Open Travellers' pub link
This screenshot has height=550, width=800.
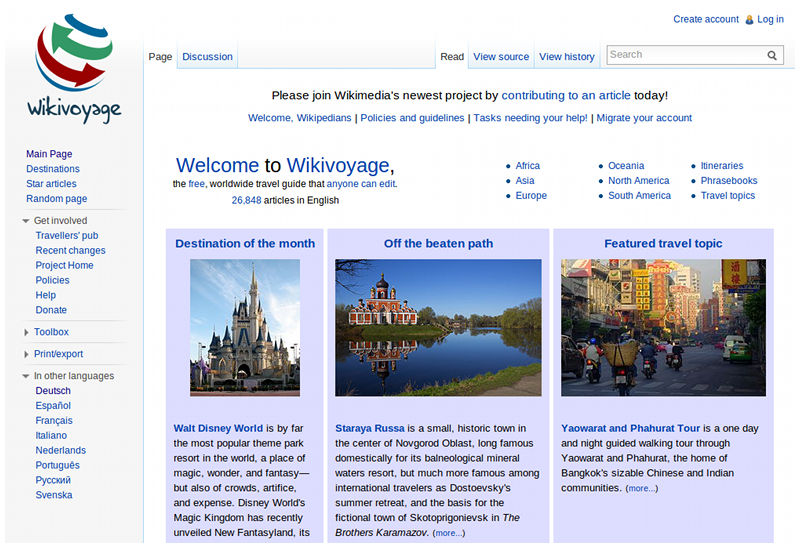point(66,236)
